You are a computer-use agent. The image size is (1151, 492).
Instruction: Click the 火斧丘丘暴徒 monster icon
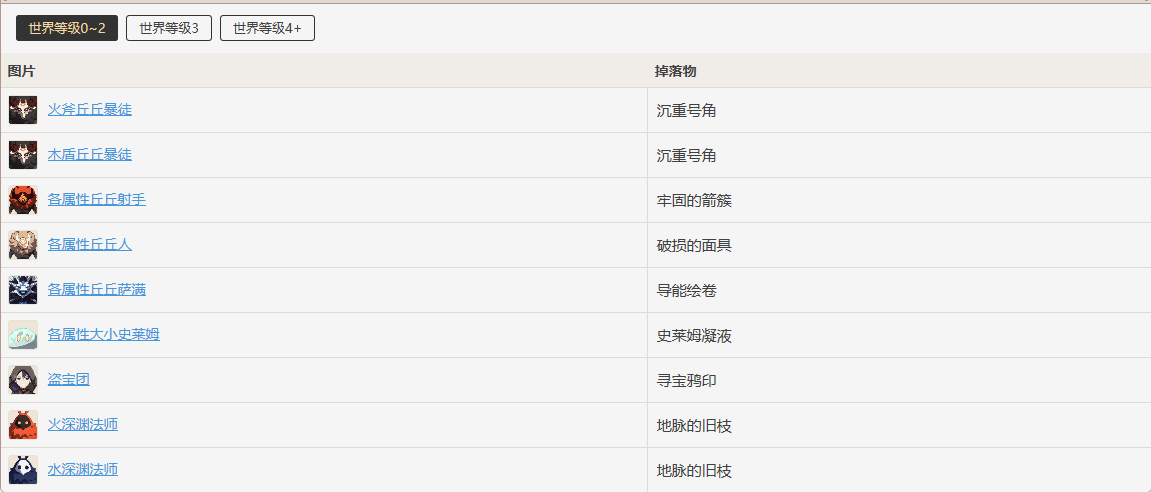click(x=23, y=110)
